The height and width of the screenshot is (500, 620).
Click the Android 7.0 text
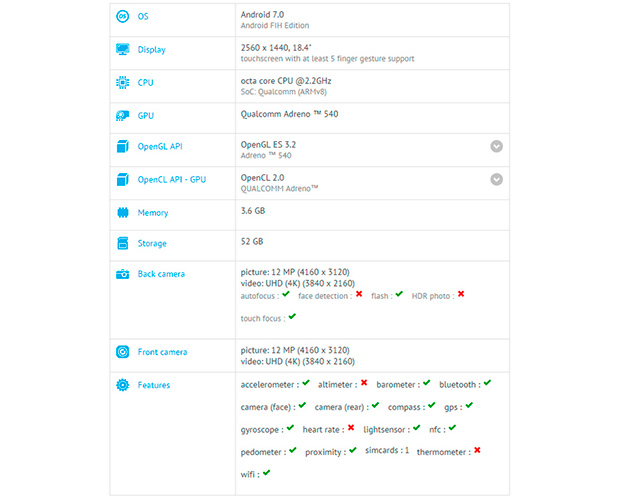point(262,15)
